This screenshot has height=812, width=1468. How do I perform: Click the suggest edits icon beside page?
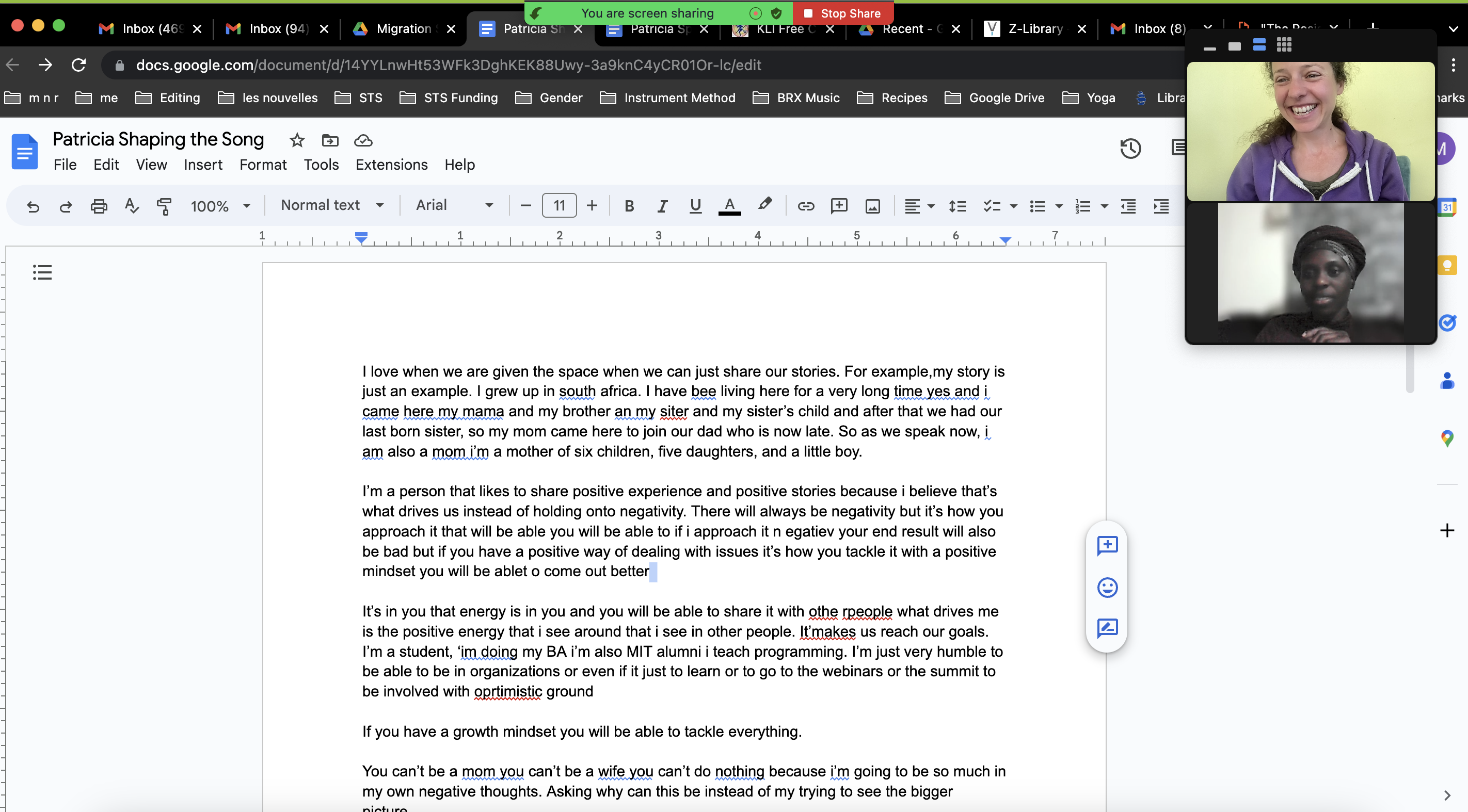1107,627
